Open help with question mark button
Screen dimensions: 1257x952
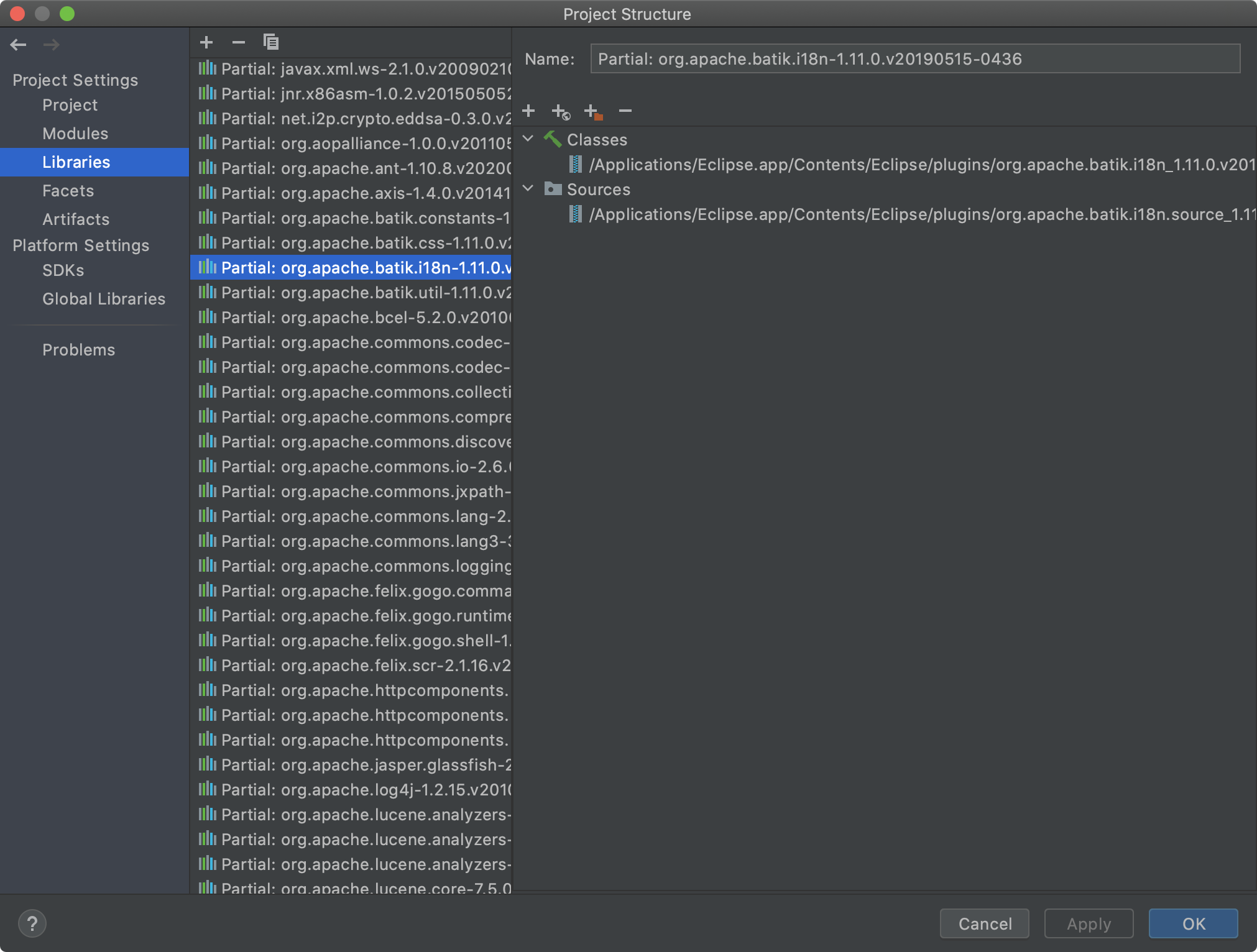tap(32, 923)
